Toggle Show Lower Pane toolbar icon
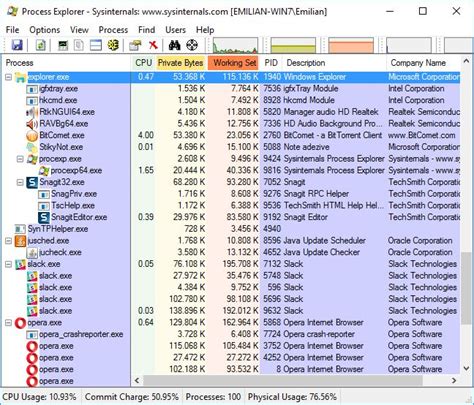The height and width of the screenshot is (405, 474). click(x=96, y=45)
